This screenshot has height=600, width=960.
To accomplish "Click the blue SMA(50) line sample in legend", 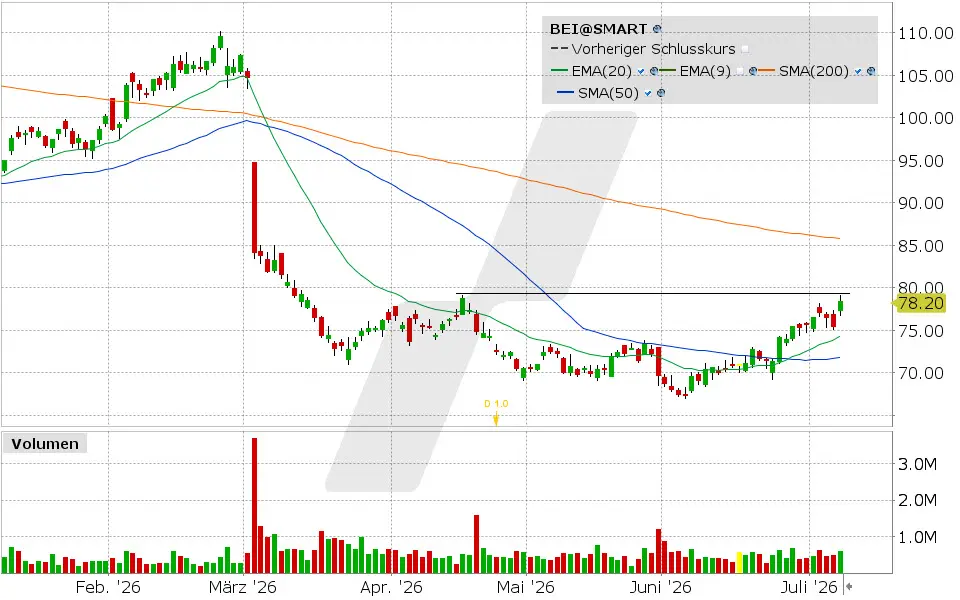I will click(566, 92).
